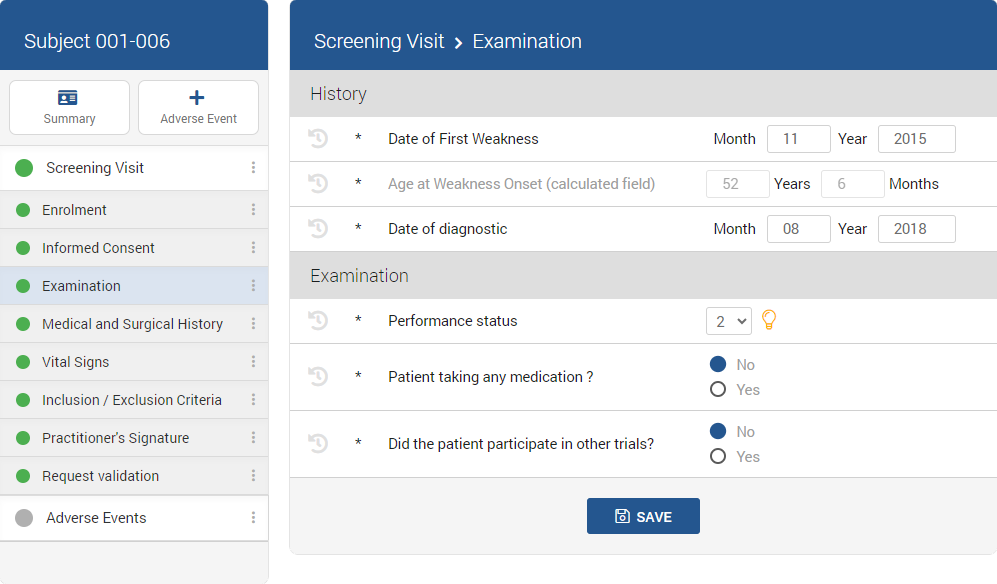Screen dimensions: 997x584
Task: Click the diagnostic Year input field
Action: (916, 229)
